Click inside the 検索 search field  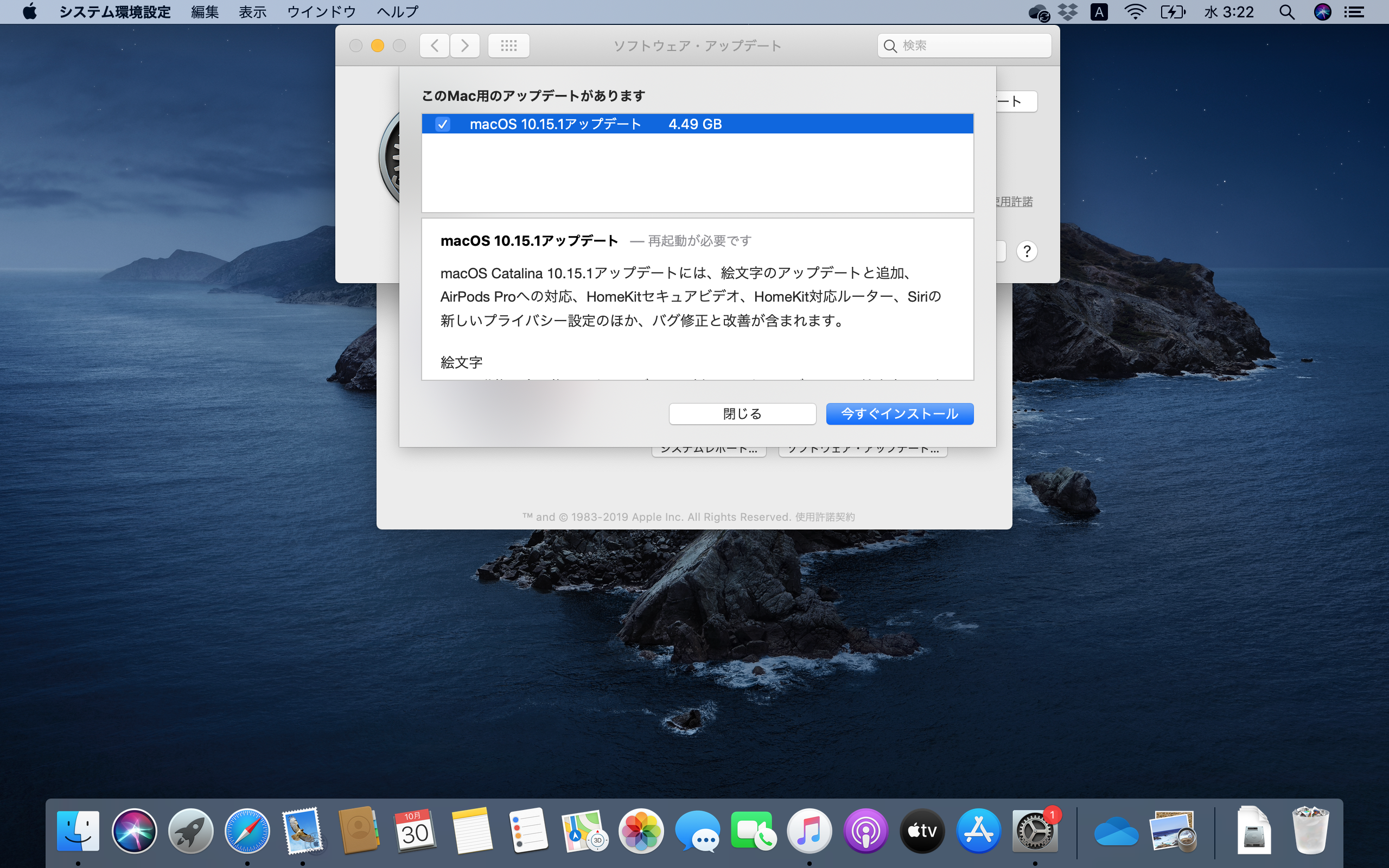pos(963,46)
